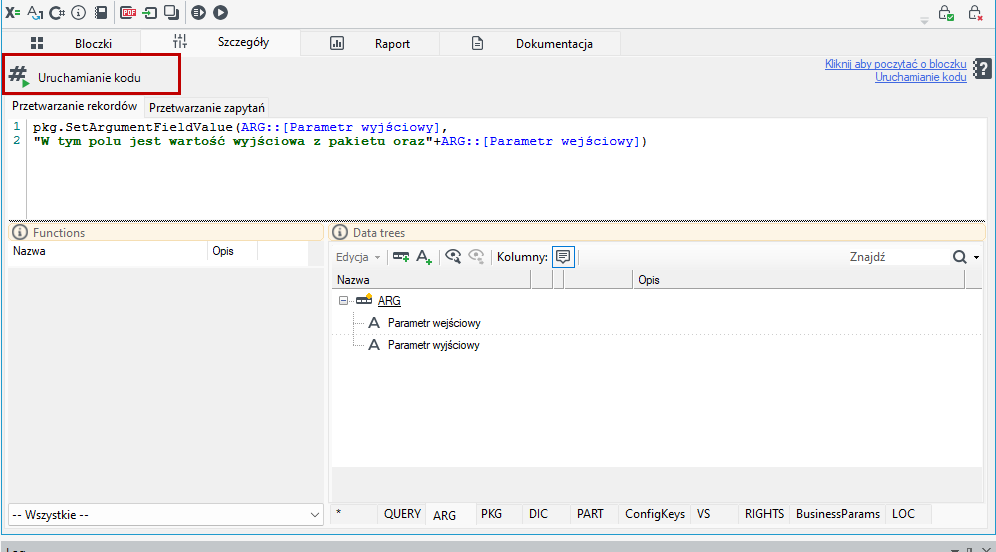Image resolution: width=996 pixels, height=552 pixels.
Task: Switch to the RIGHTS data tree tab
Action: (764, 514)
